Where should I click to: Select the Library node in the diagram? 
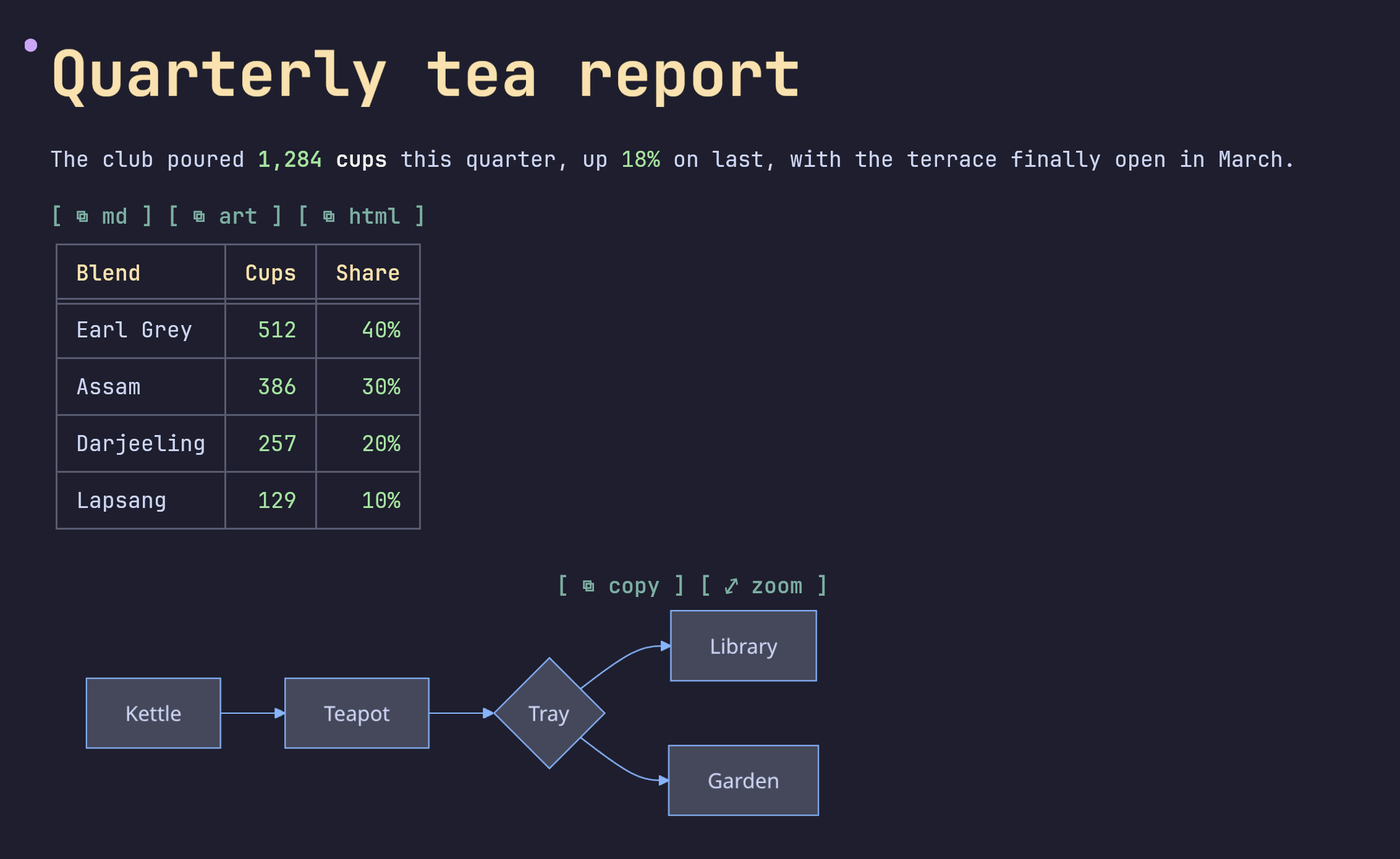[x=743, y=646]
